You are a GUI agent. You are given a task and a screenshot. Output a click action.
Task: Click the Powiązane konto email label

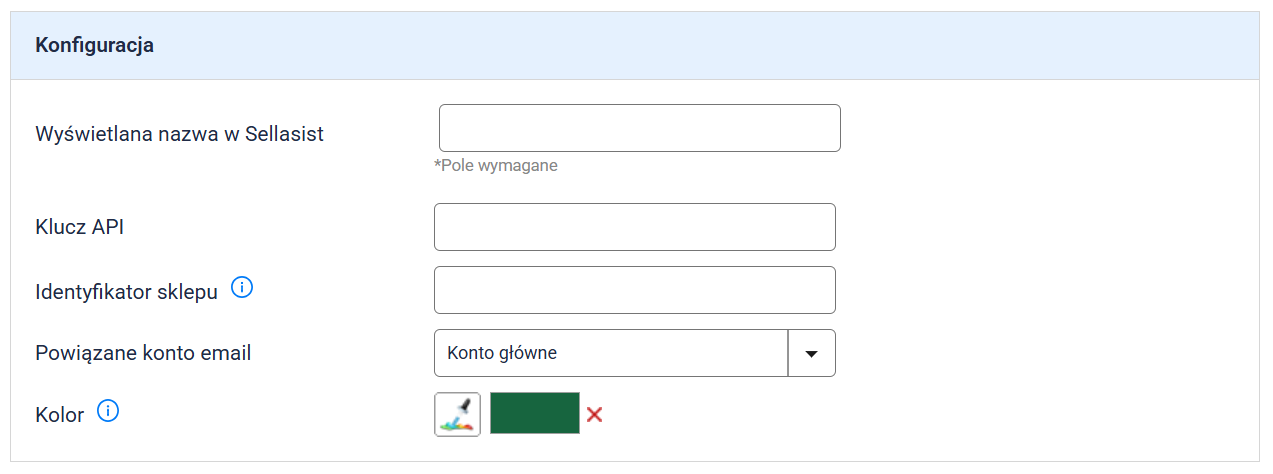(143, 353)
